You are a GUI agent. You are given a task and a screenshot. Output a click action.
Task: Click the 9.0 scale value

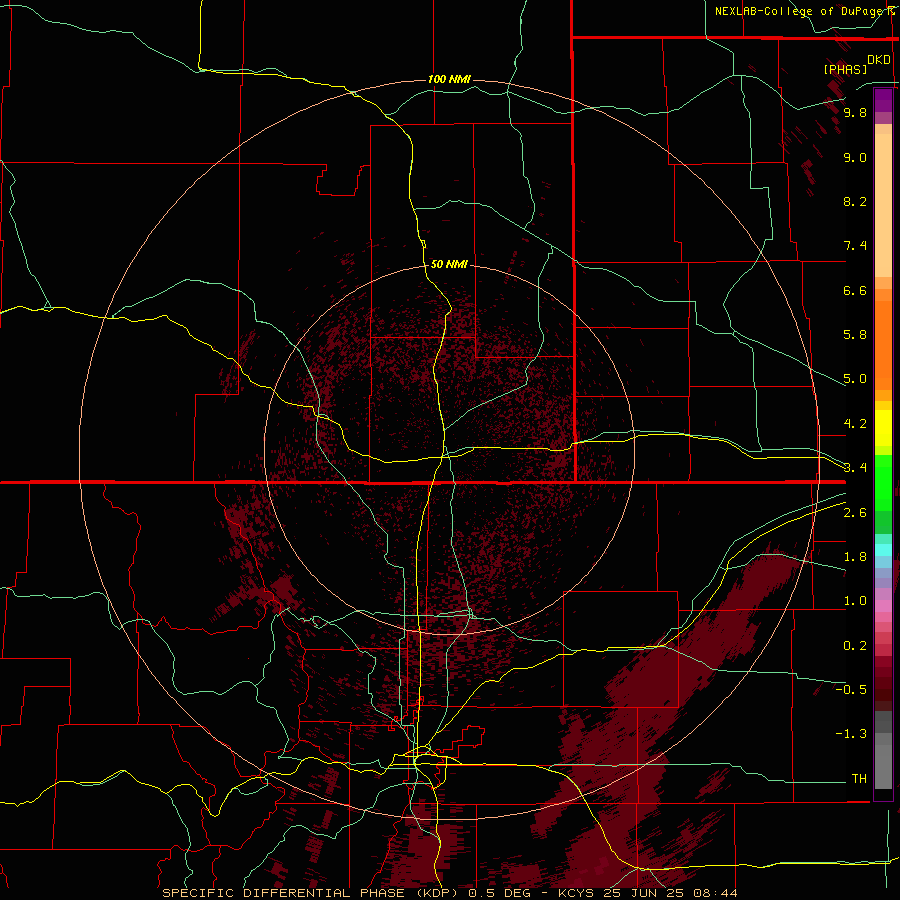855,157
